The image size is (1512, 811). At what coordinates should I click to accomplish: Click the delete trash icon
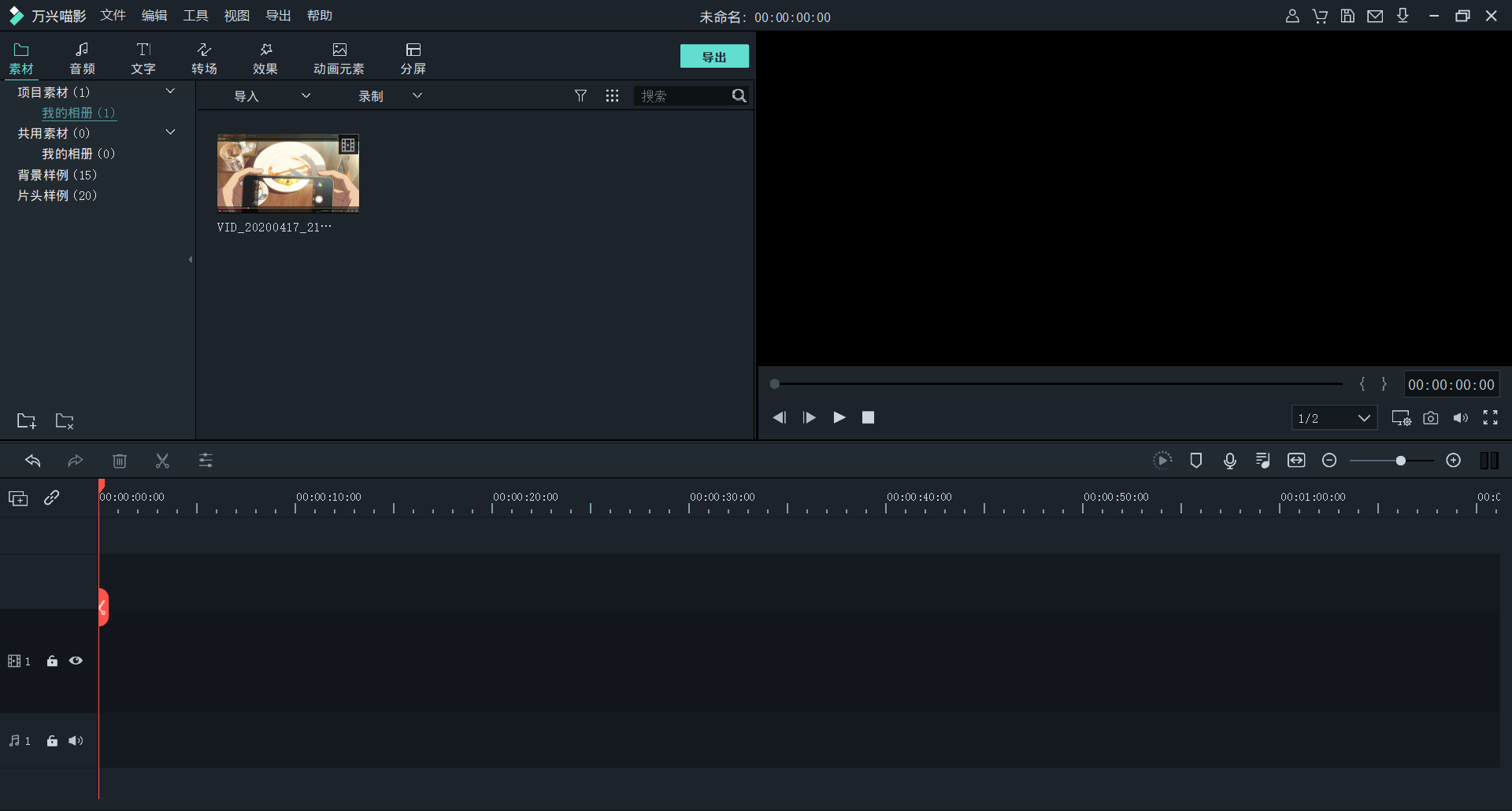(x=120, y=461)
